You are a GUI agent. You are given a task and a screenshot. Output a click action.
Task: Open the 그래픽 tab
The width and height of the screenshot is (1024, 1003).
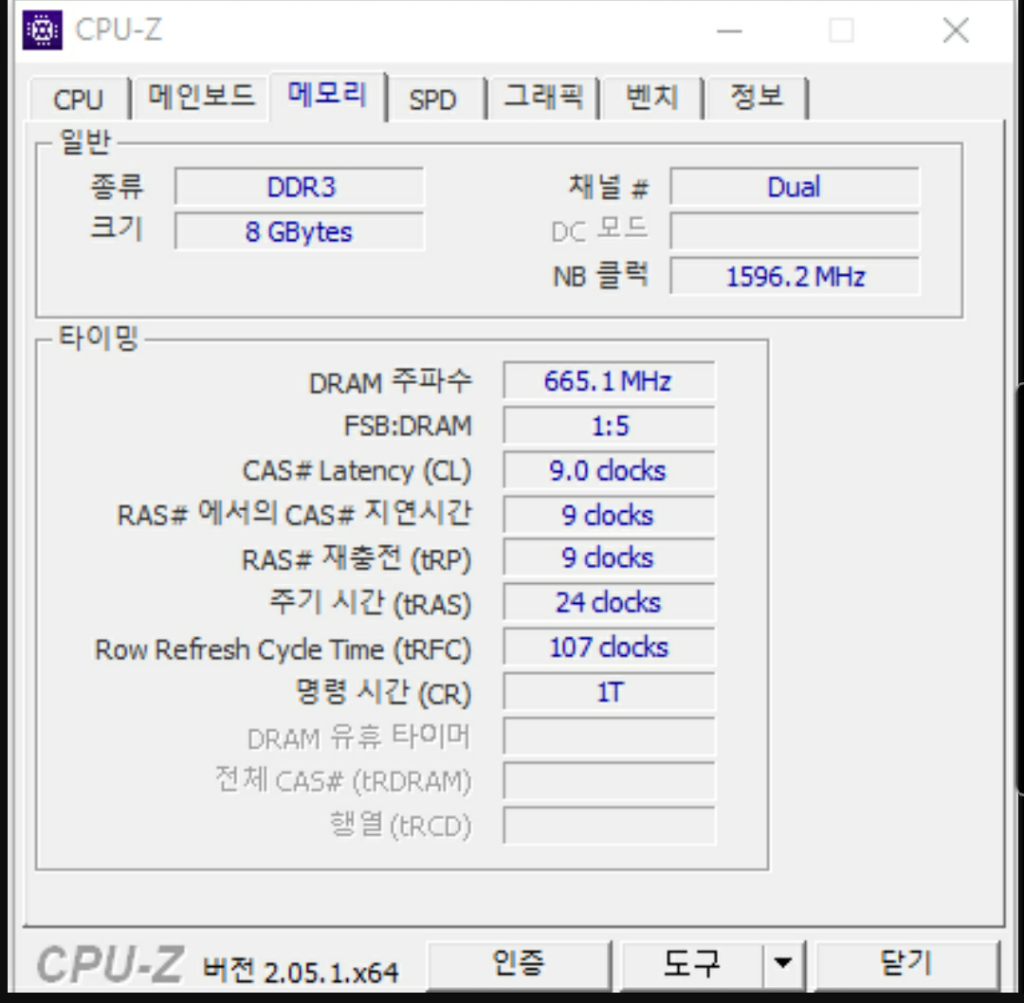click(x=542, y=97)
